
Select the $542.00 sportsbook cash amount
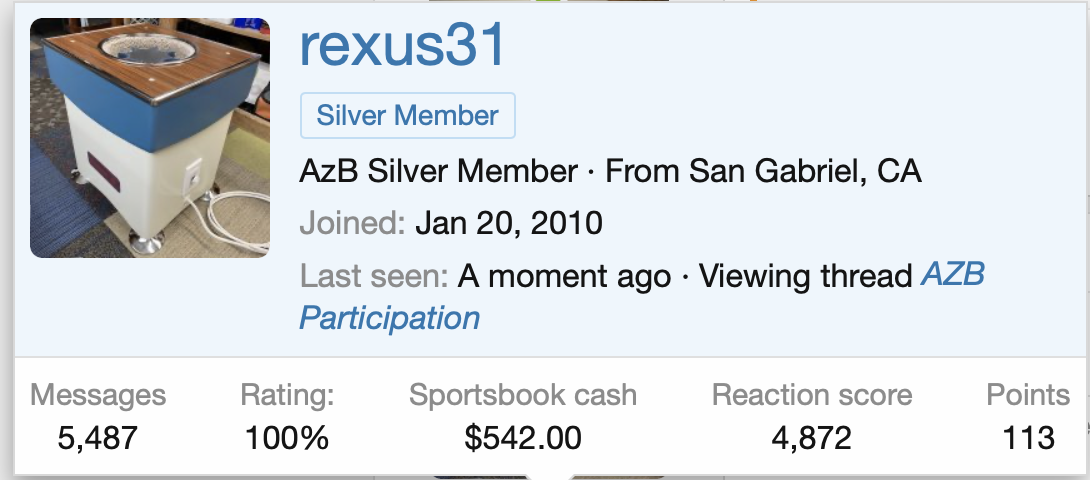(x=523, y=438)
